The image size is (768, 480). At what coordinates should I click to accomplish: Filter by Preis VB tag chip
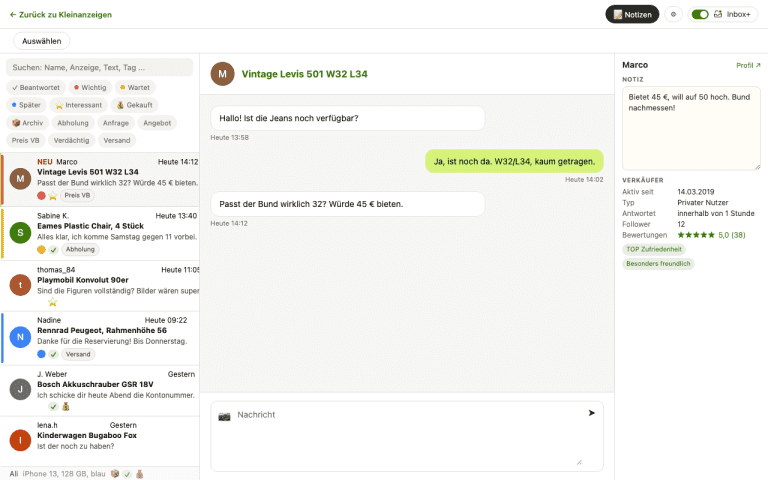25,140
